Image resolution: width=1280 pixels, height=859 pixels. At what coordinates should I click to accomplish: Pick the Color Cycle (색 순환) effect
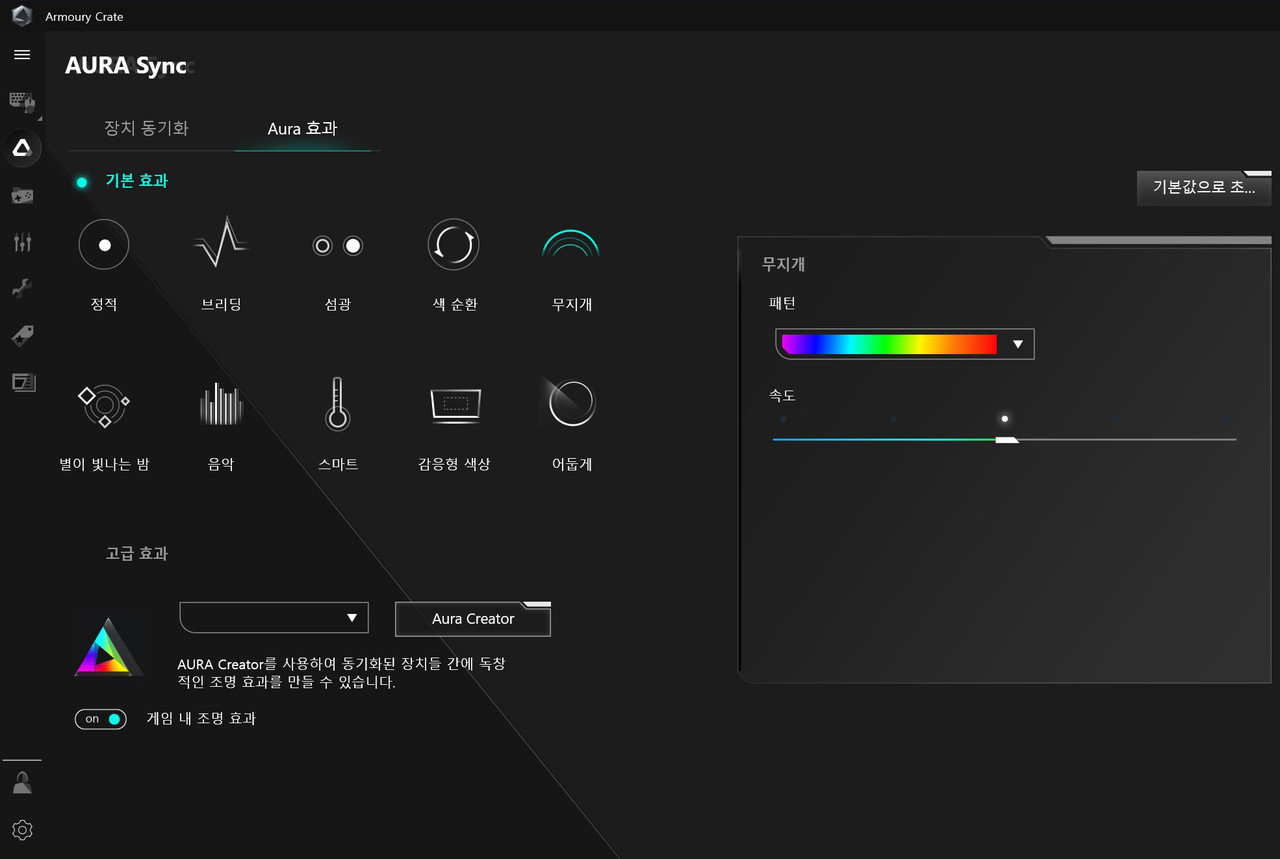(x=453, y=245)
